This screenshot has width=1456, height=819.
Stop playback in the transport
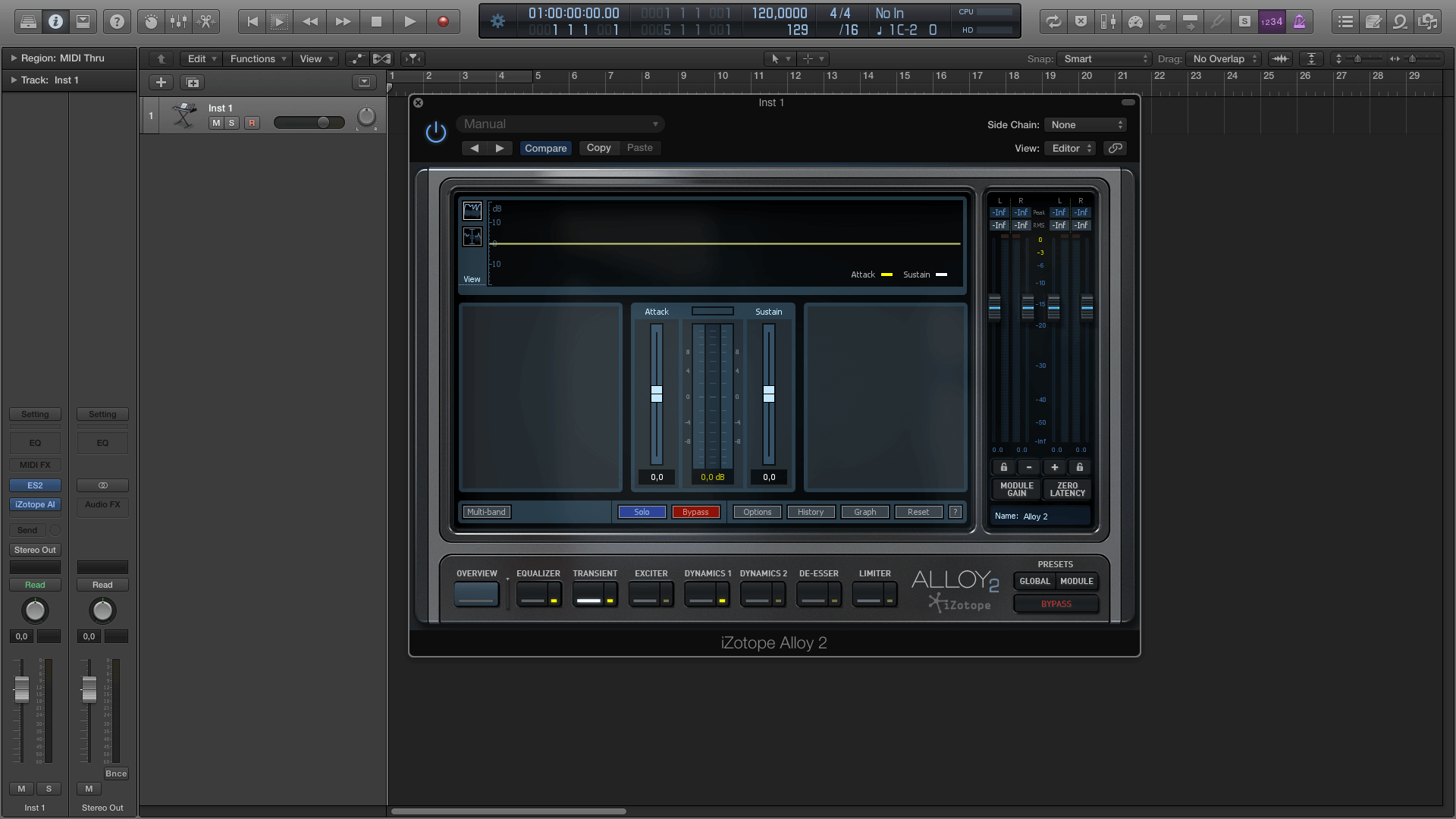tap(376, 22)
